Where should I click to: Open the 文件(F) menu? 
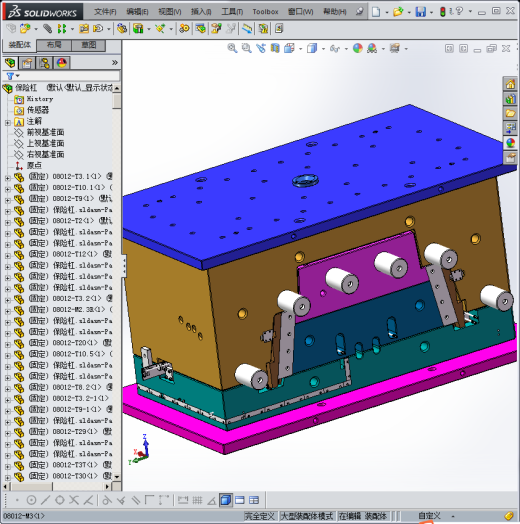(x=105, y=12)
